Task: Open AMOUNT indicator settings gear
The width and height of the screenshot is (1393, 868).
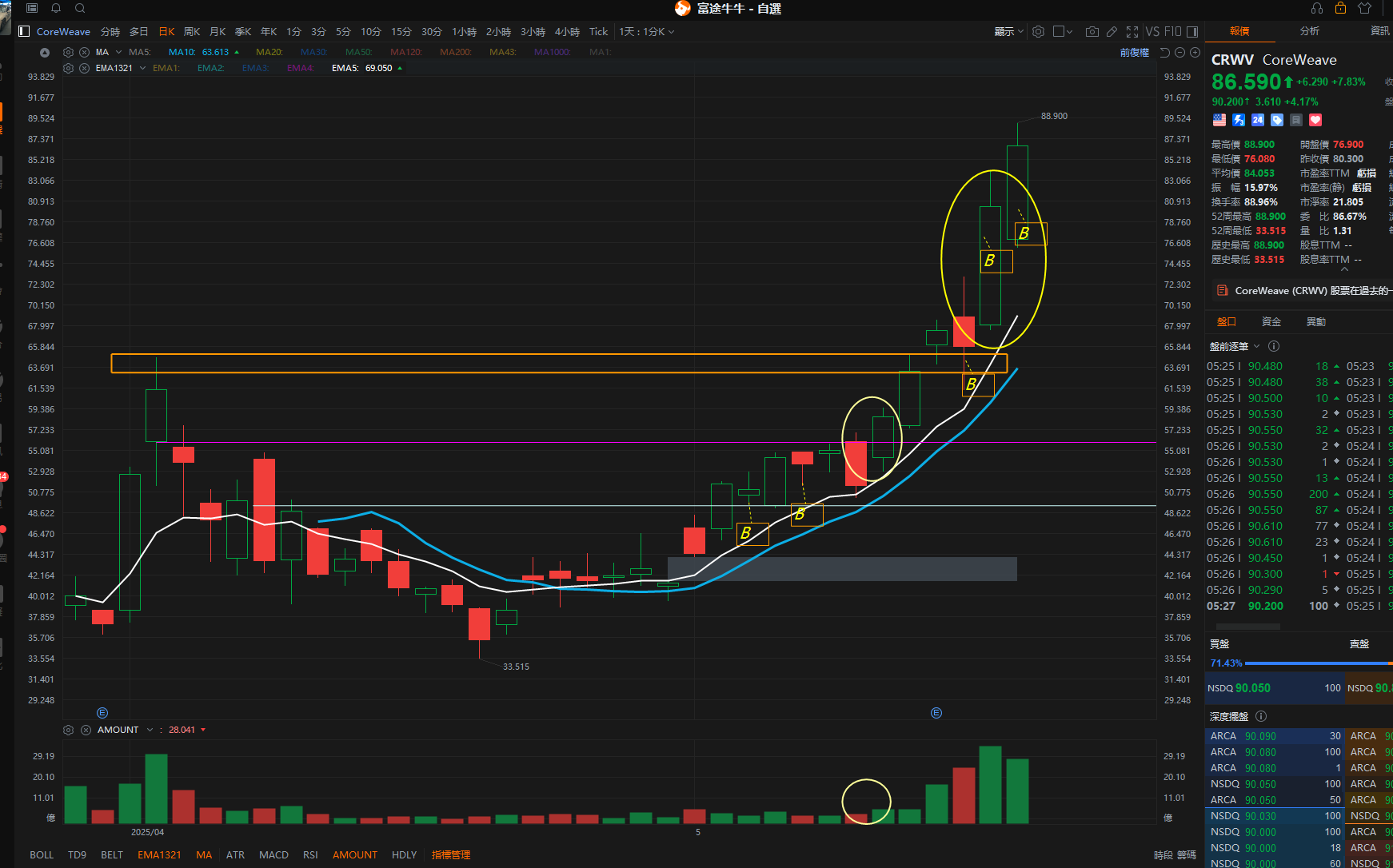Action: click(69, 731)
